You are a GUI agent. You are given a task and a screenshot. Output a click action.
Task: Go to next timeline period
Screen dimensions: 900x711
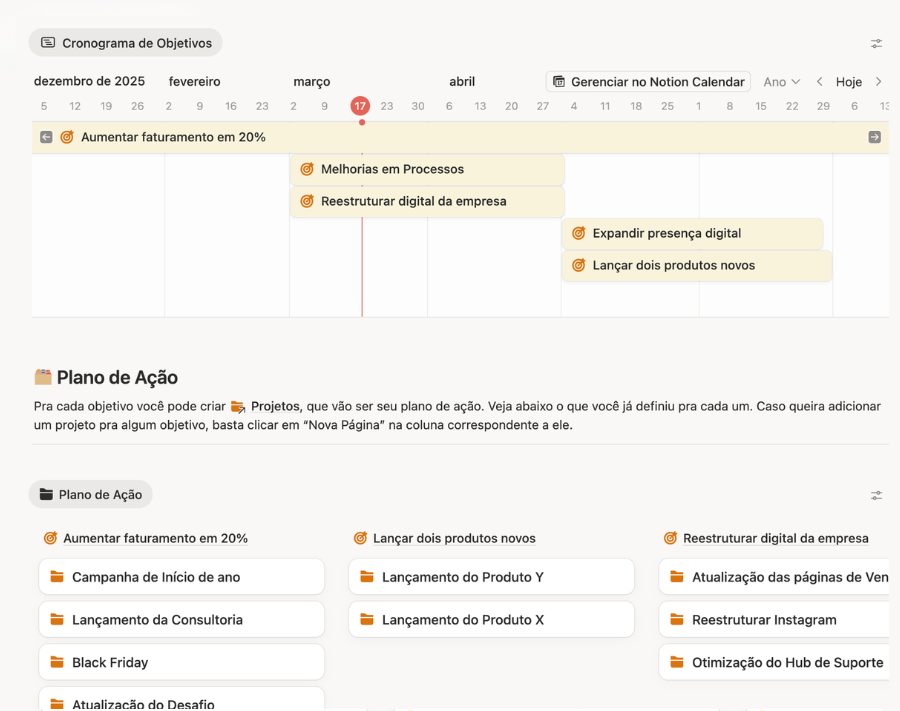(878, 82)
